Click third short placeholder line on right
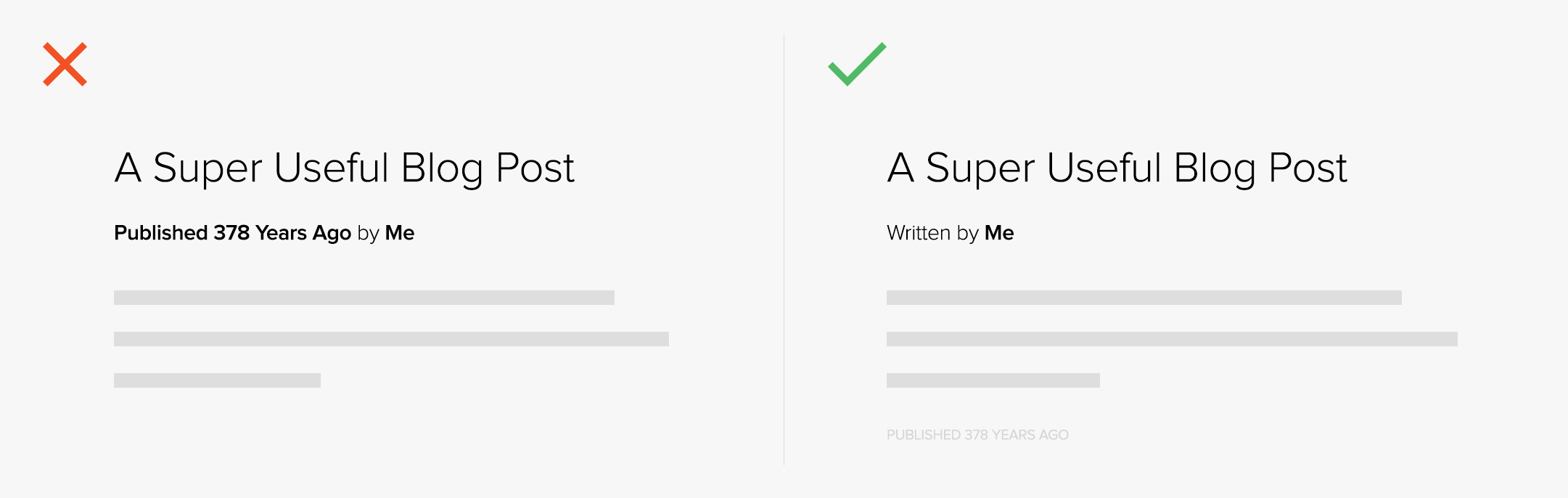This screenshot has width=1568, height=498. click(993, 380)
